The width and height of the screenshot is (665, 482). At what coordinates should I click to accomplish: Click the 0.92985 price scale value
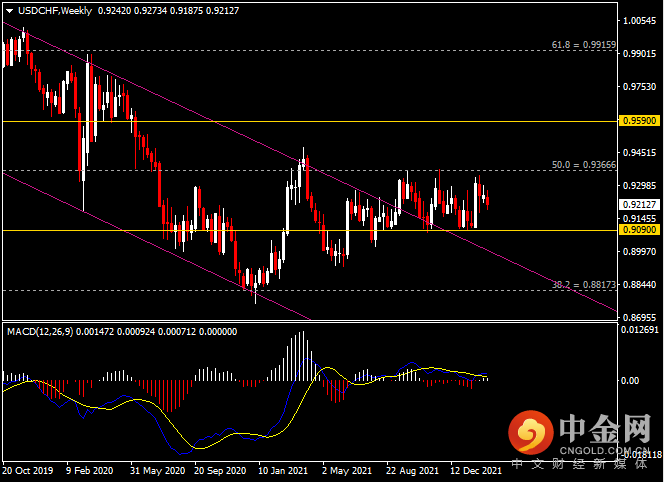click(x=640, y=186)
